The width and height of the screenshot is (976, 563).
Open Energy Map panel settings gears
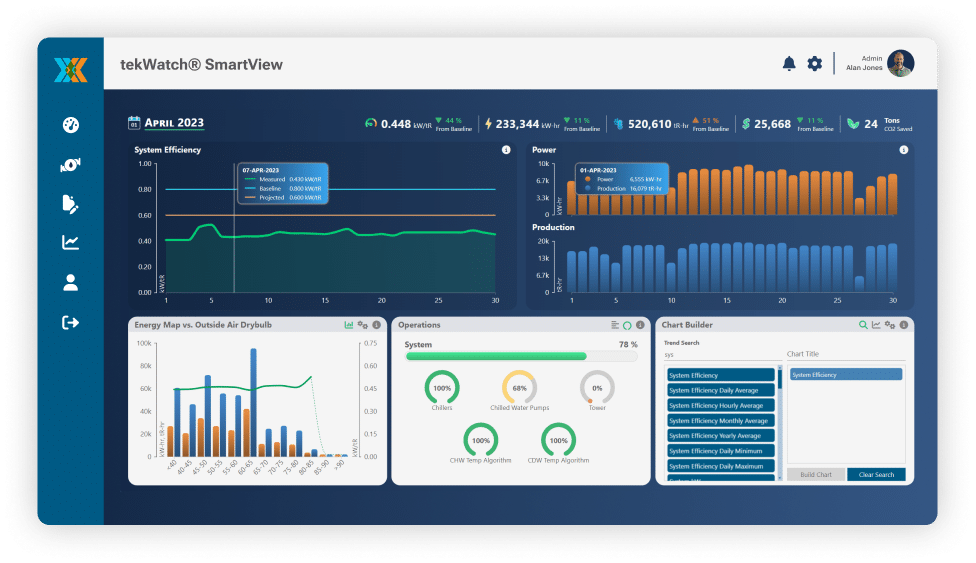[362, 325]
